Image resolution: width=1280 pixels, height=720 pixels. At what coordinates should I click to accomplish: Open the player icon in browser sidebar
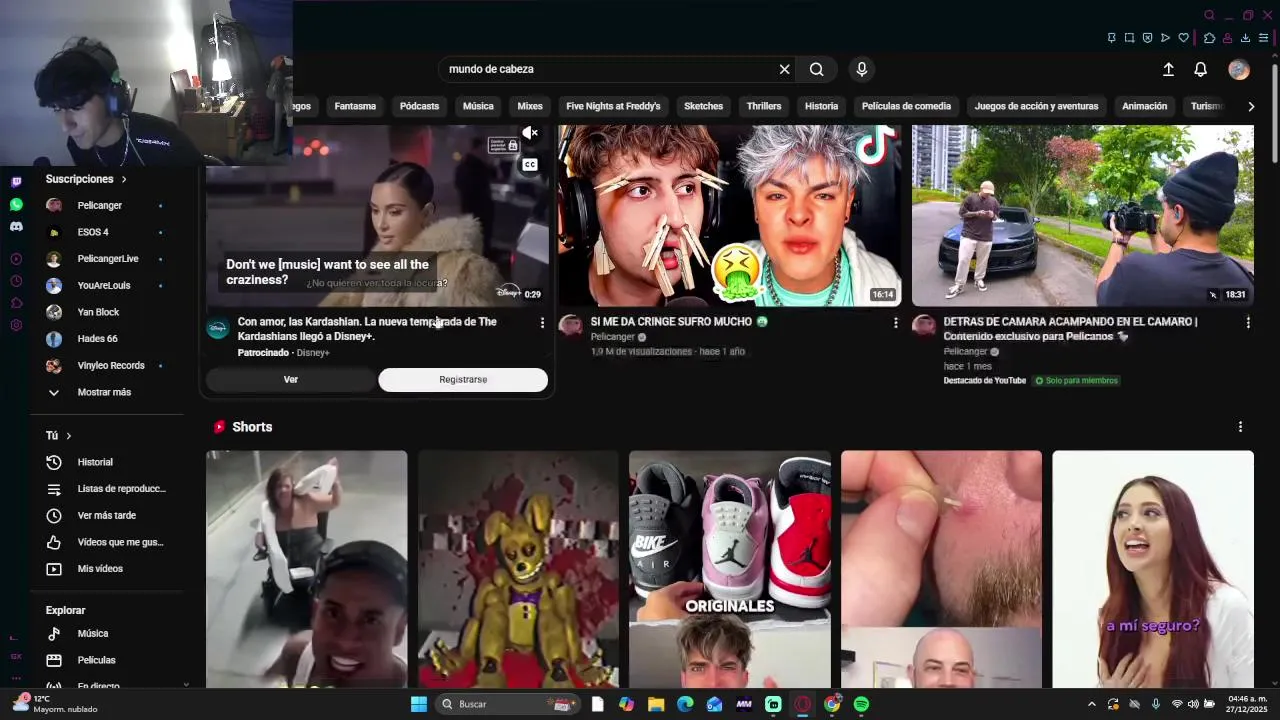point(16,259)
